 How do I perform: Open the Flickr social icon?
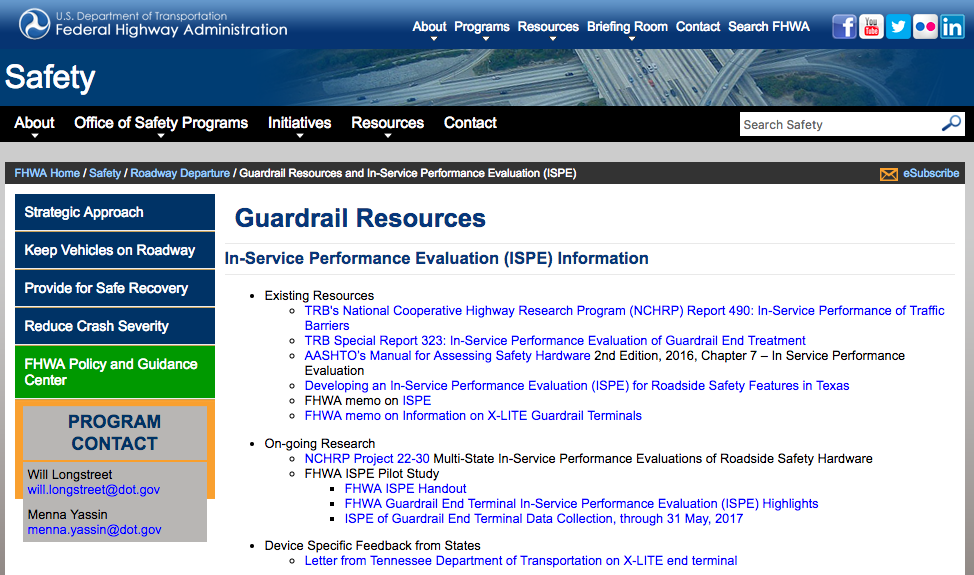[x=925, y=27]
